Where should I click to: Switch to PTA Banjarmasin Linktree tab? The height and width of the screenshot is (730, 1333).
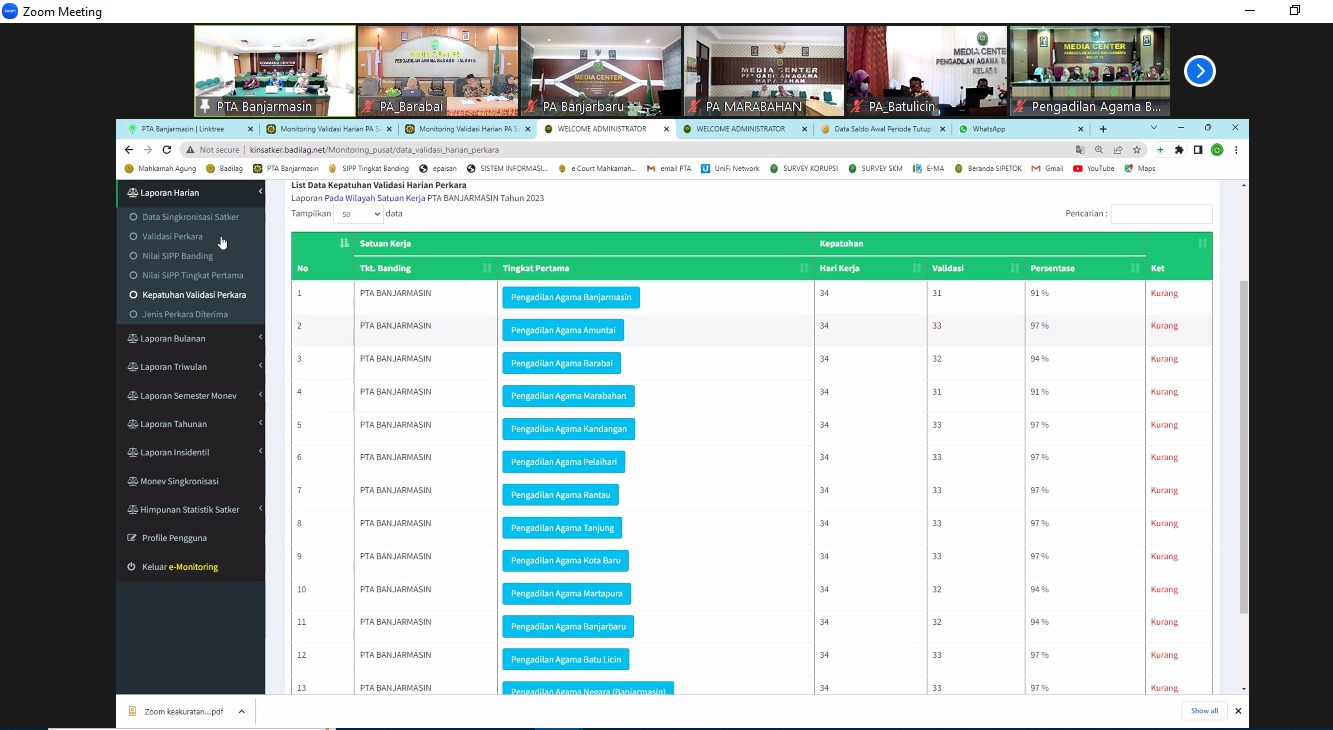pos(185,129)
